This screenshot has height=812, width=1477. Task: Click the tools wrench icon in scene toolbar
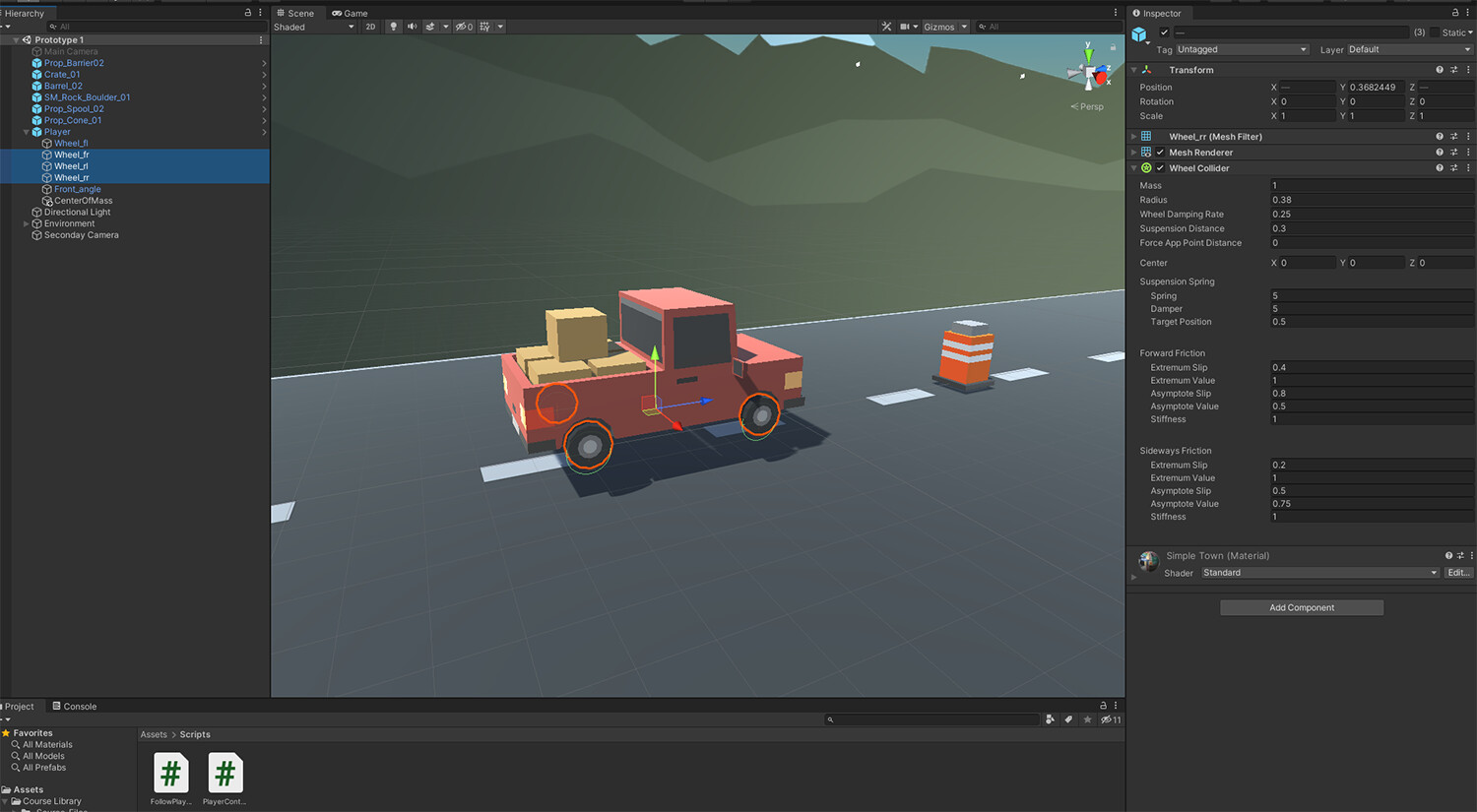(x=886, y=27)
